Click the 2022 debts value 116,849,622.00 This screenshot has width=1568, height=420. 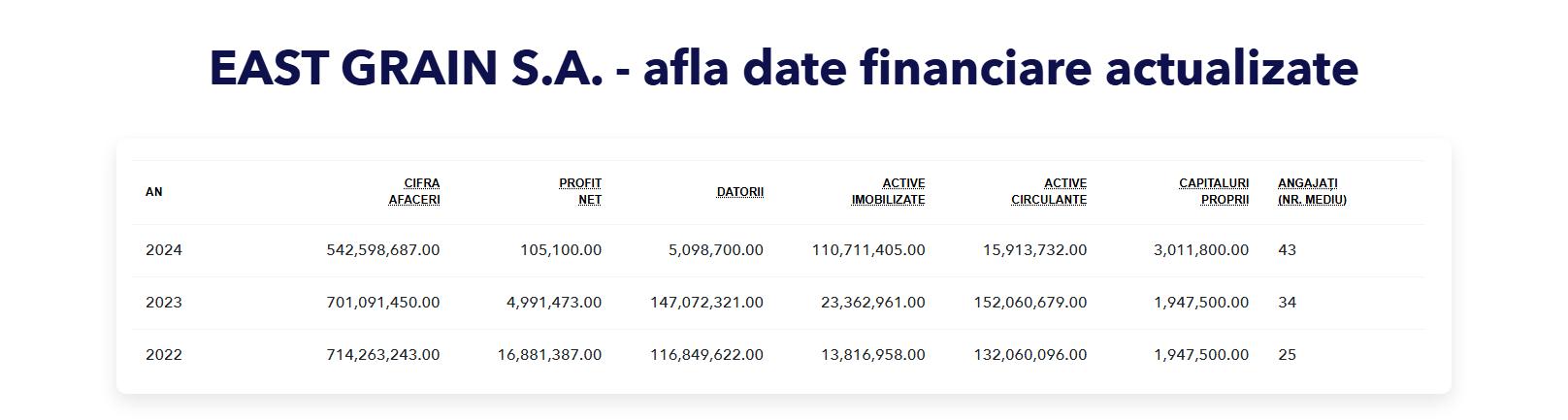pos(706,355)
